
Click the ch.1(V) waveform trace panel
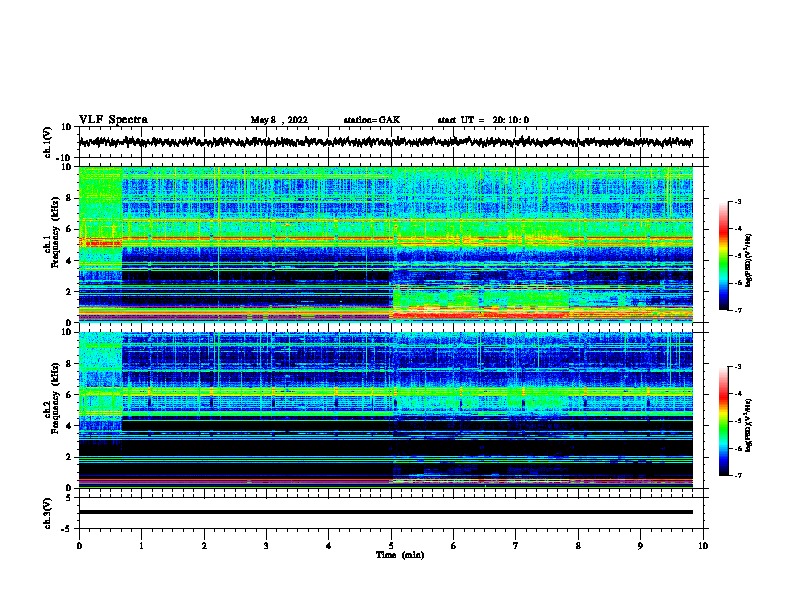(x=393, y=142)
